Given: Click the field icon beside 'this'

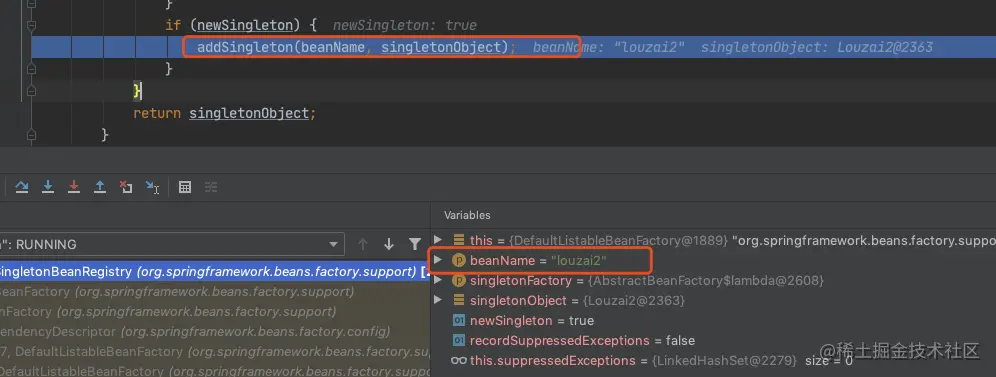Looking at the screenshot, I should click(459, 241).
